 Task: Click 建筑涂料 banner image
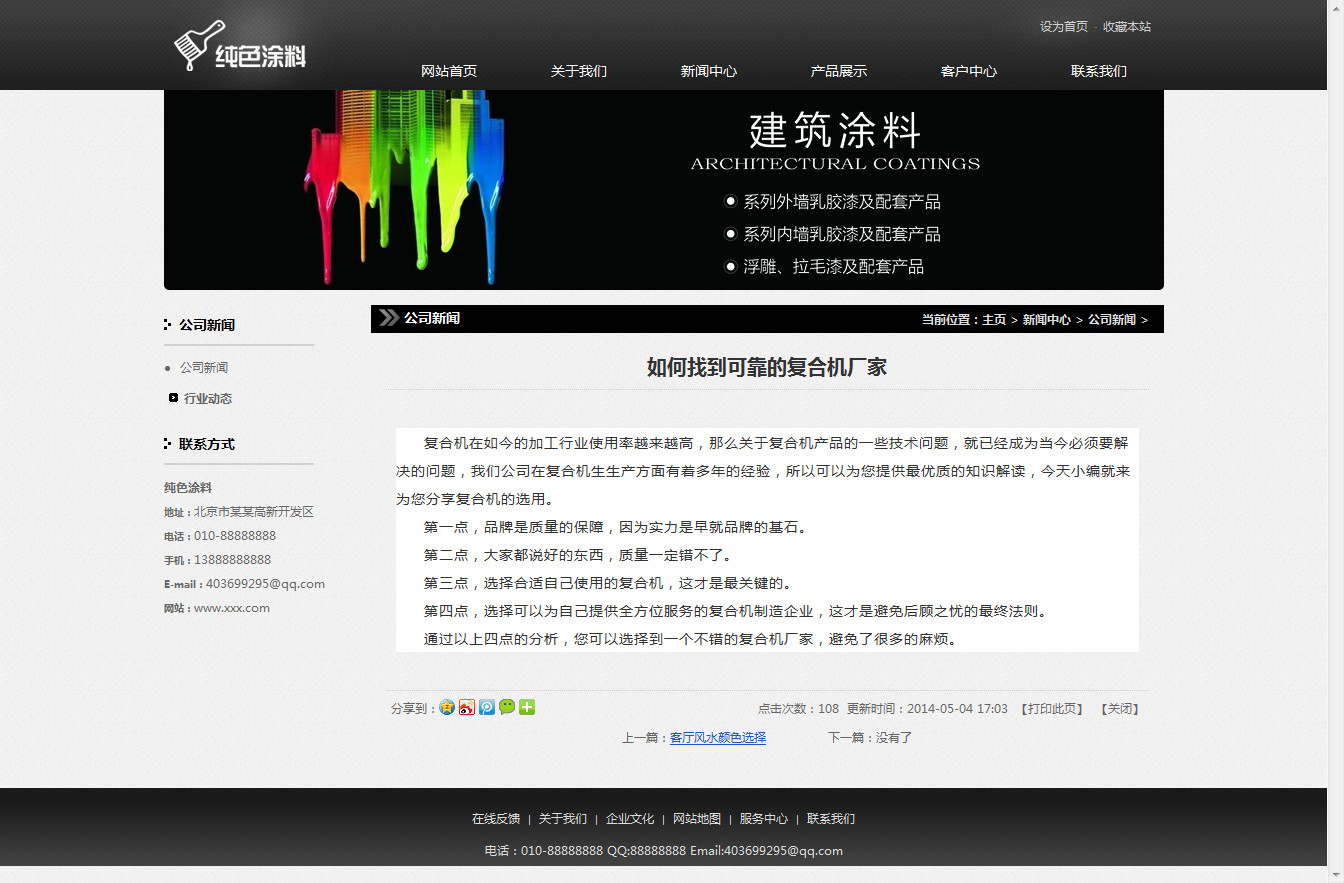664,190
